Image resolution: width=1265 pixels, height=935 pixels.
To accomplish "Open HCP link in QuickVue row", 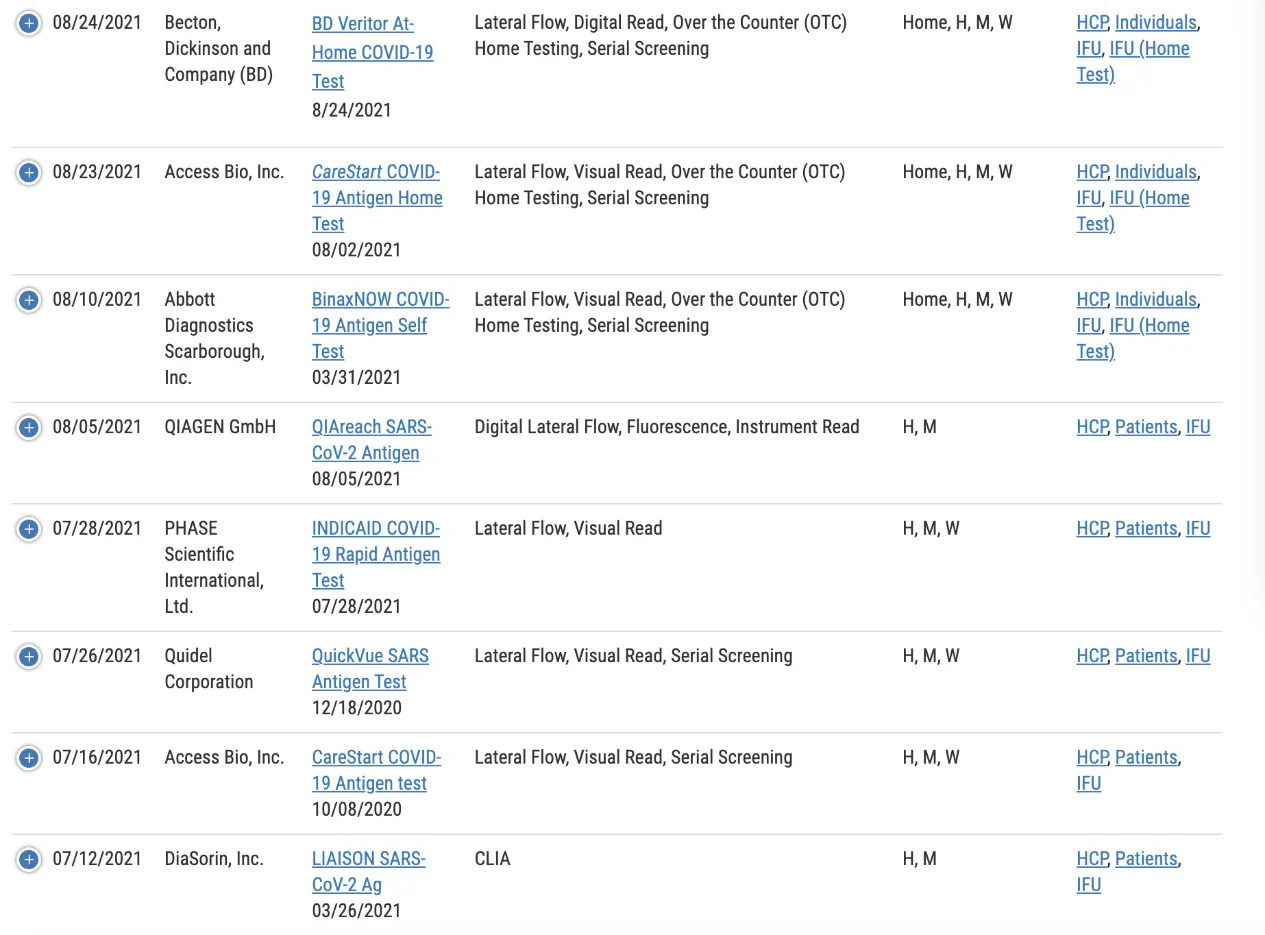I will pyautogui.click(x=1092, y=656).
